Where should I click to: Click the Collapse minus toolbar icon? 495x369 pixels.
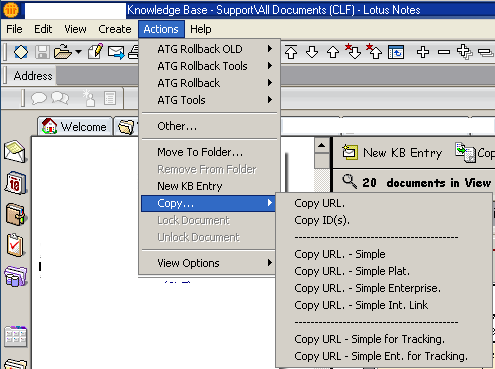point(444,52)
